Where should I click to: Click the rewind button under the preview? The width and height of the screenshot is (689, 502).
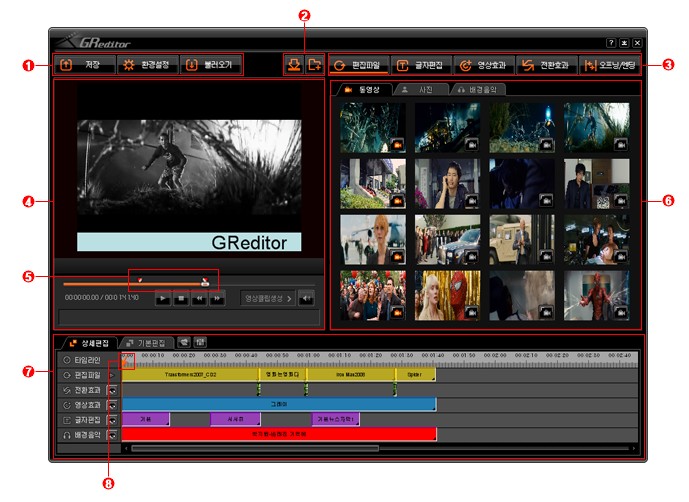tap(199, 299)
